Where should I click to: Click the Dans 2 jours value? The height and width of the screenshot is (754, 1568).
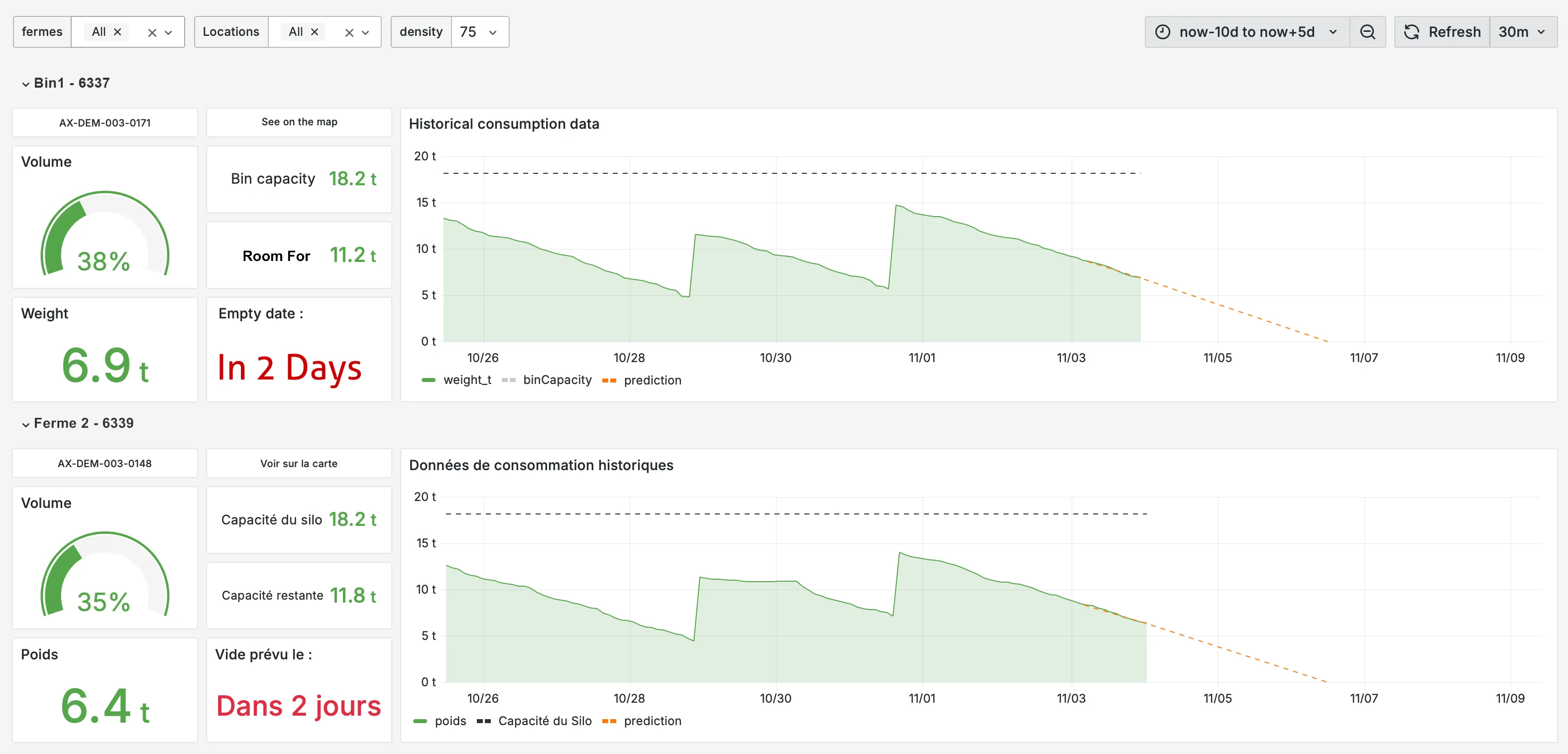299,706
